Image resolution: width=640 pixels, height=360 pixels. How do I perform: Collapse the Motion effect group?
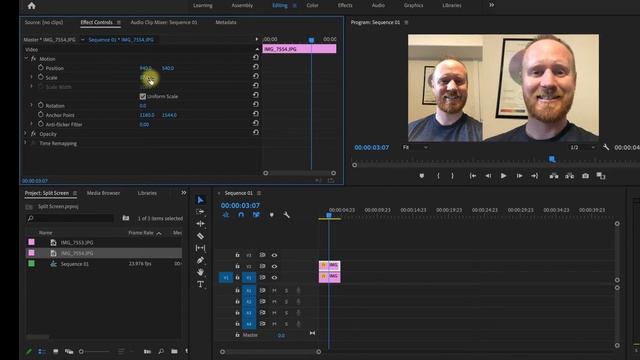[26, 59]
